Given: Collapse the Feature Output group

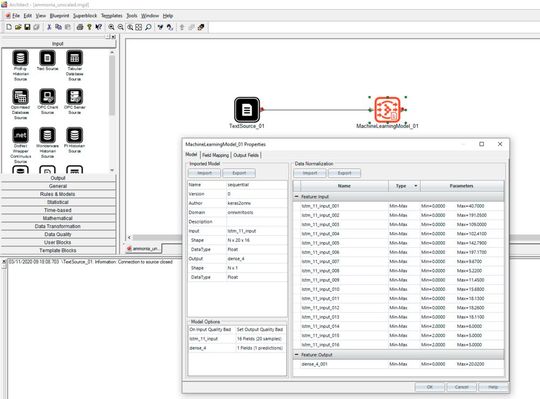Looking at the screenshot, I should pyautogui.click(x=296, y=354).
